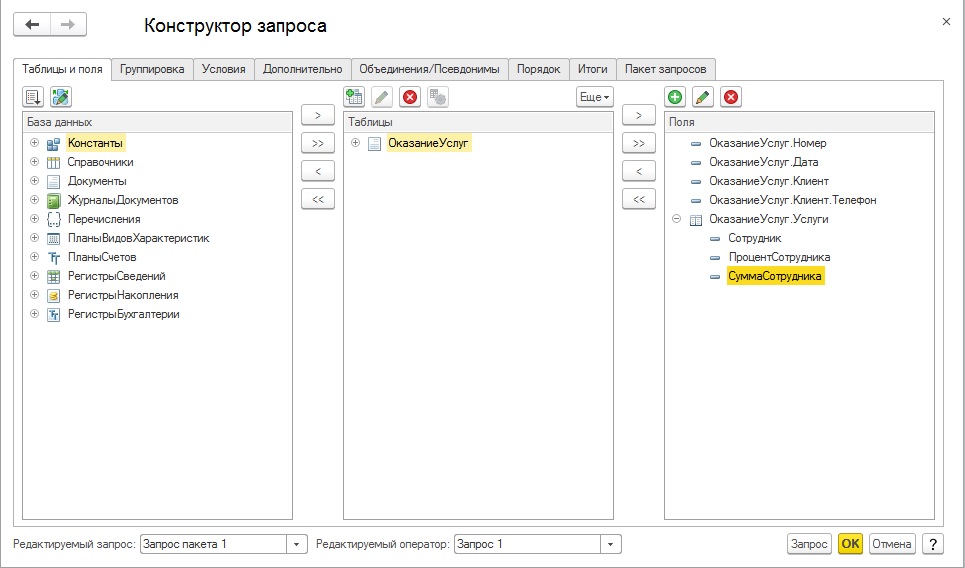This screenshot has height=568, width=965.
Task: Click the add table icon above Таблицы
Action: 354,97
